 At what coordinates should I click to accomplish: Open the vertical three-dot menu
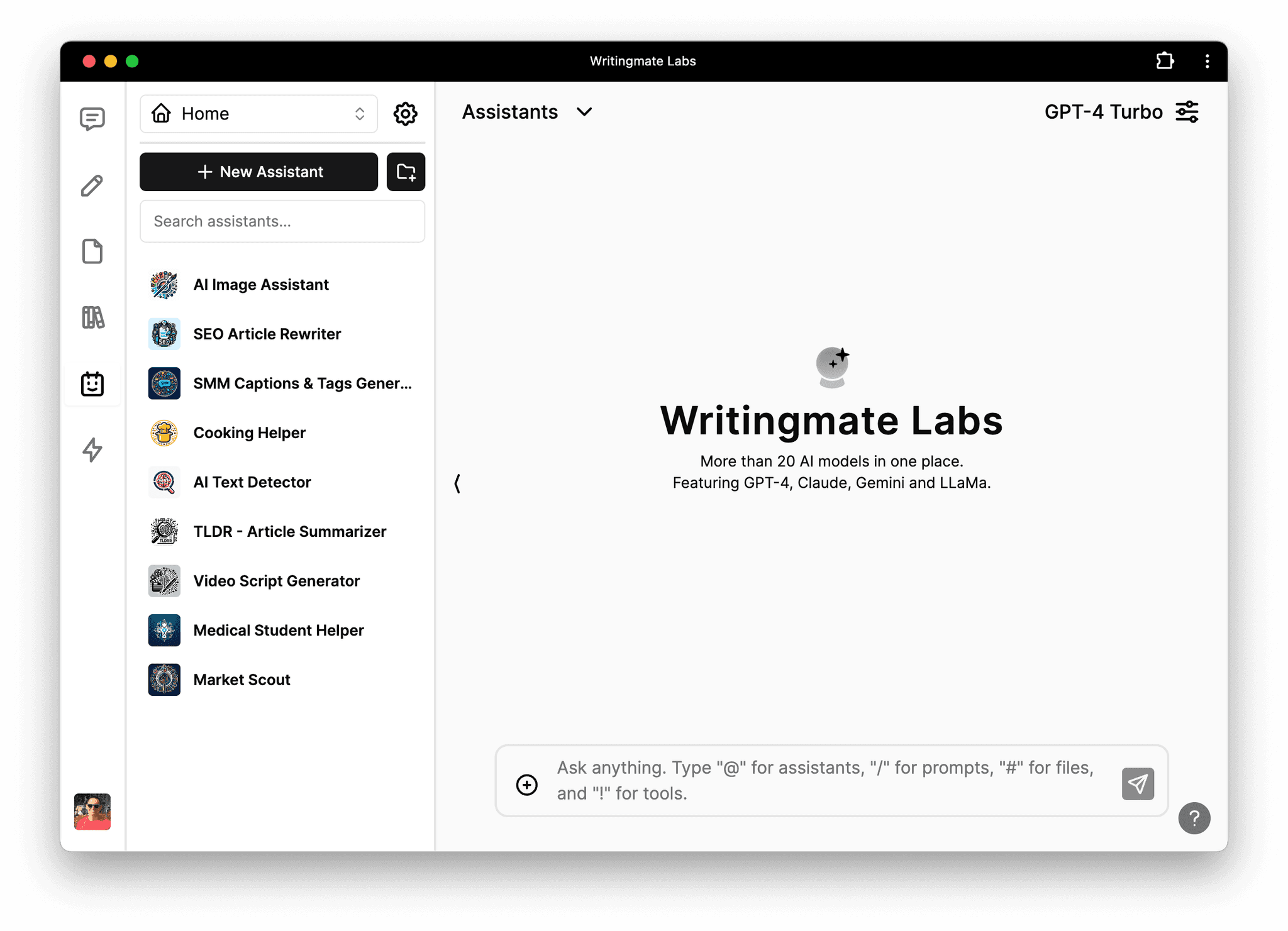1207,60
